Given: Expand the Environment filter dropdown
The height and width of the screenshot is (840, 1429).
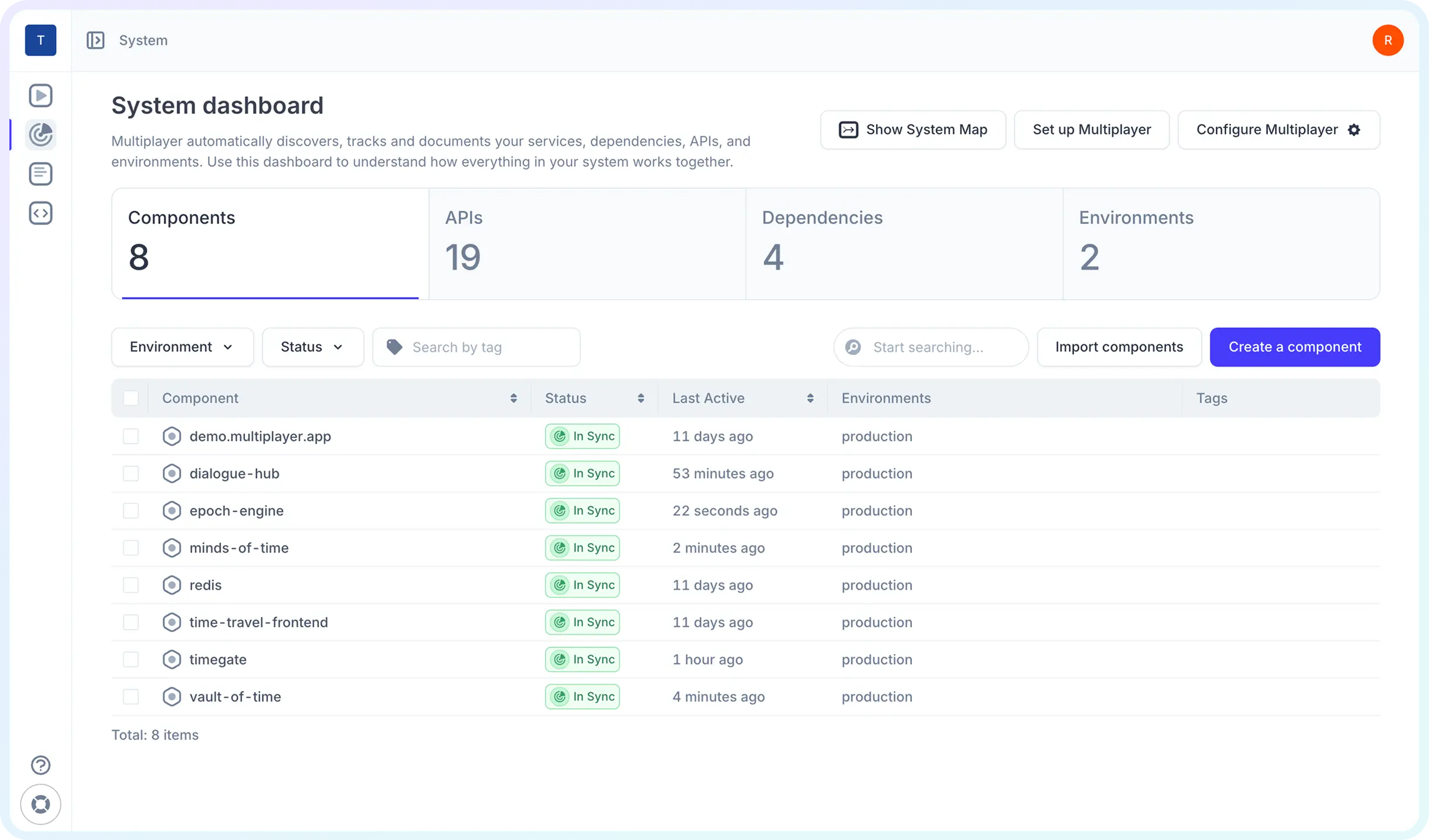Looking at the screenshot, I should (182, 347).
